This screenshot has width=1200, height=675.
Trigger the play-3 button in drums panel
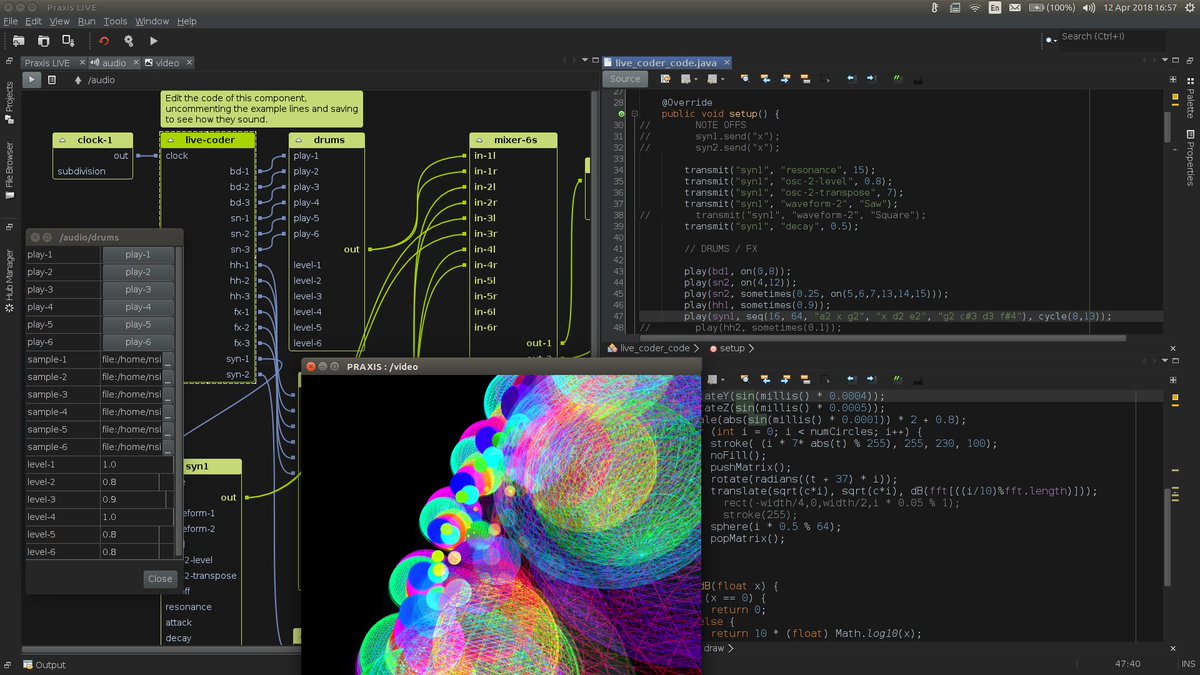point(138,290)
